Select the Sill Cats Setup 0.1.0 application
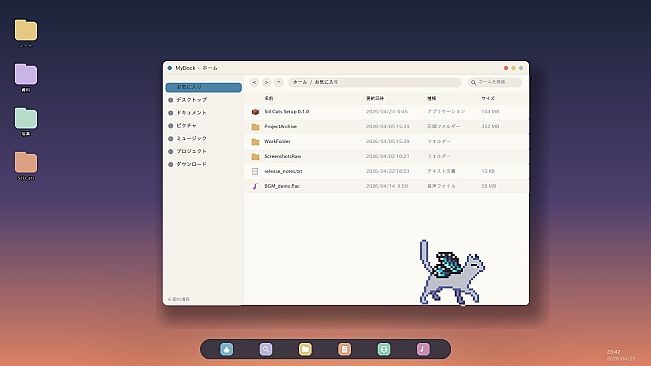 (x=387, y=112)
